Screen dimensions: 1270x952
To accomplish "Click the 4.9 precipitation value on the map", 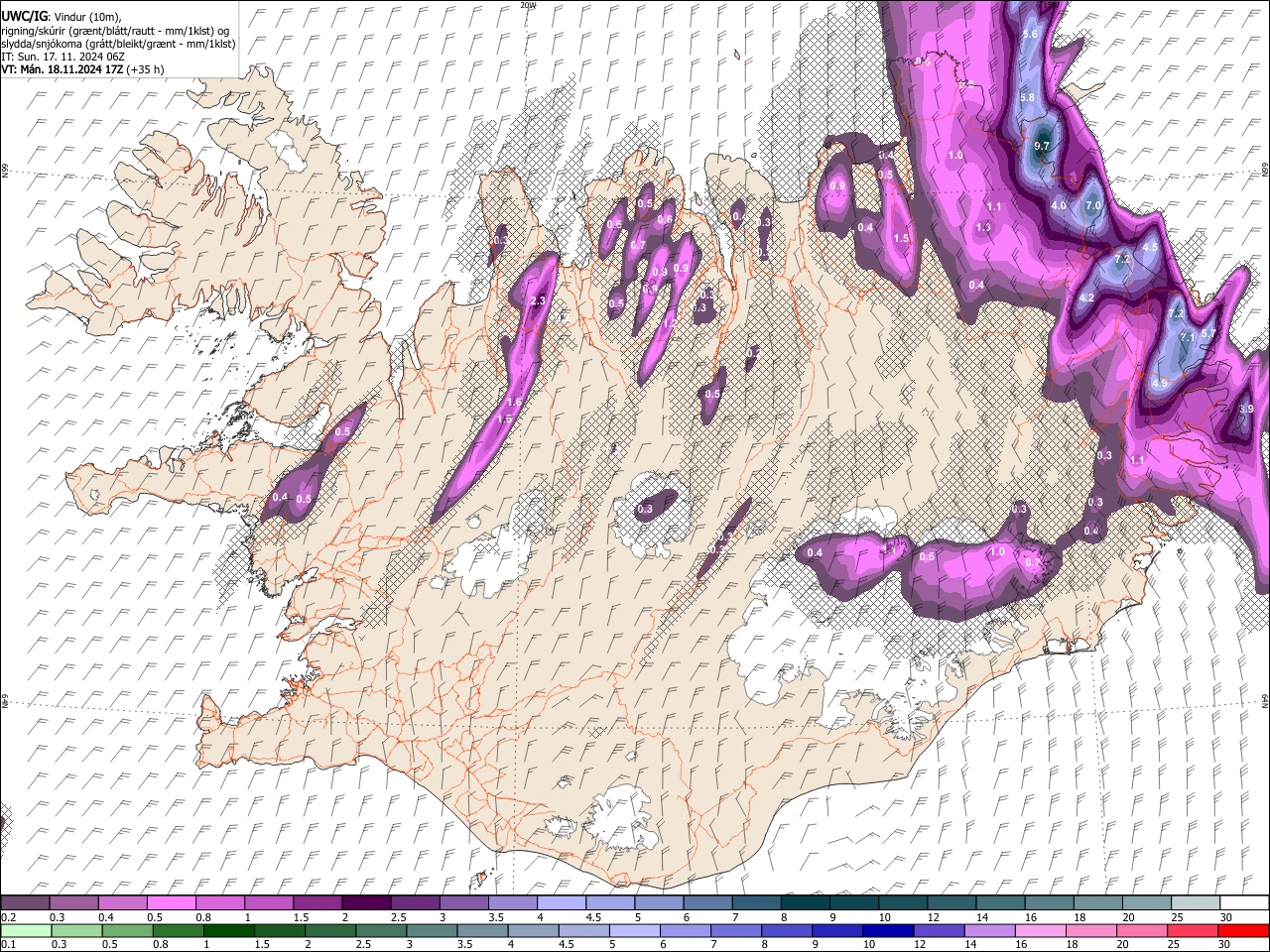I will pos(1160,383).
